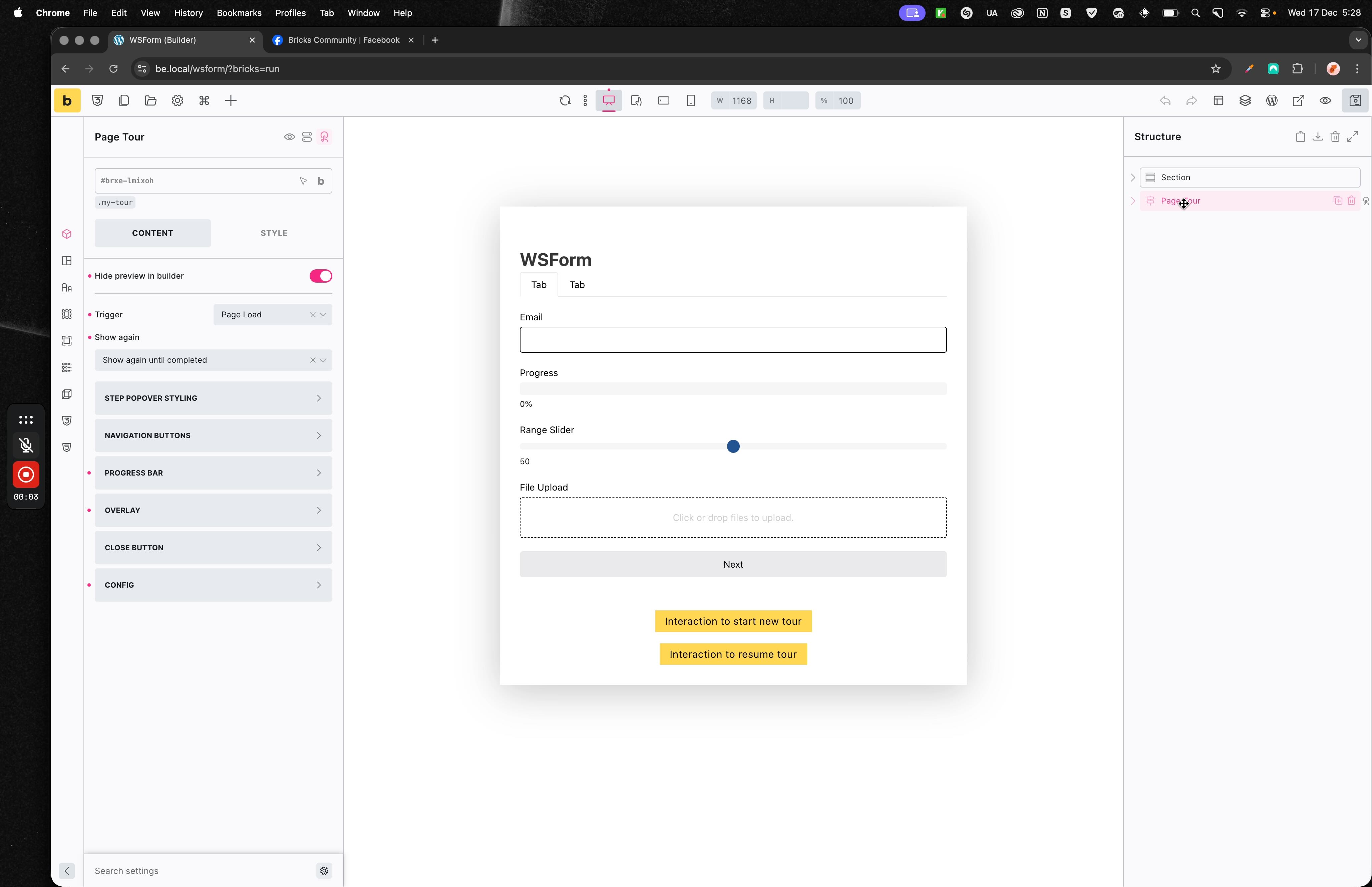Open the Show again until completed dropdown
Image resolution: width=1372 pixels, height=887 pixels.
click(x=214, y=360)
